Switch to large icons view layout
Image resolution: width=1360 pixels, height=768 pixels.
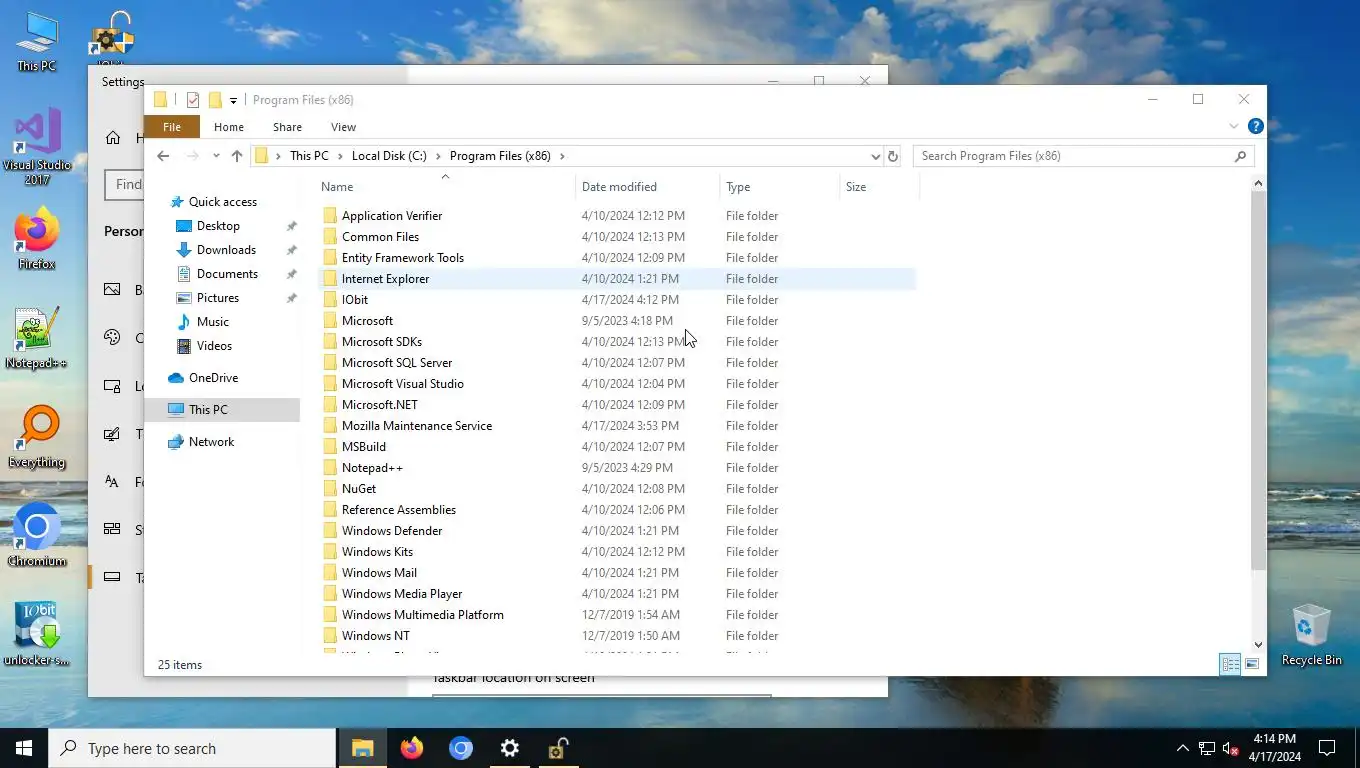coord(1252,664)
